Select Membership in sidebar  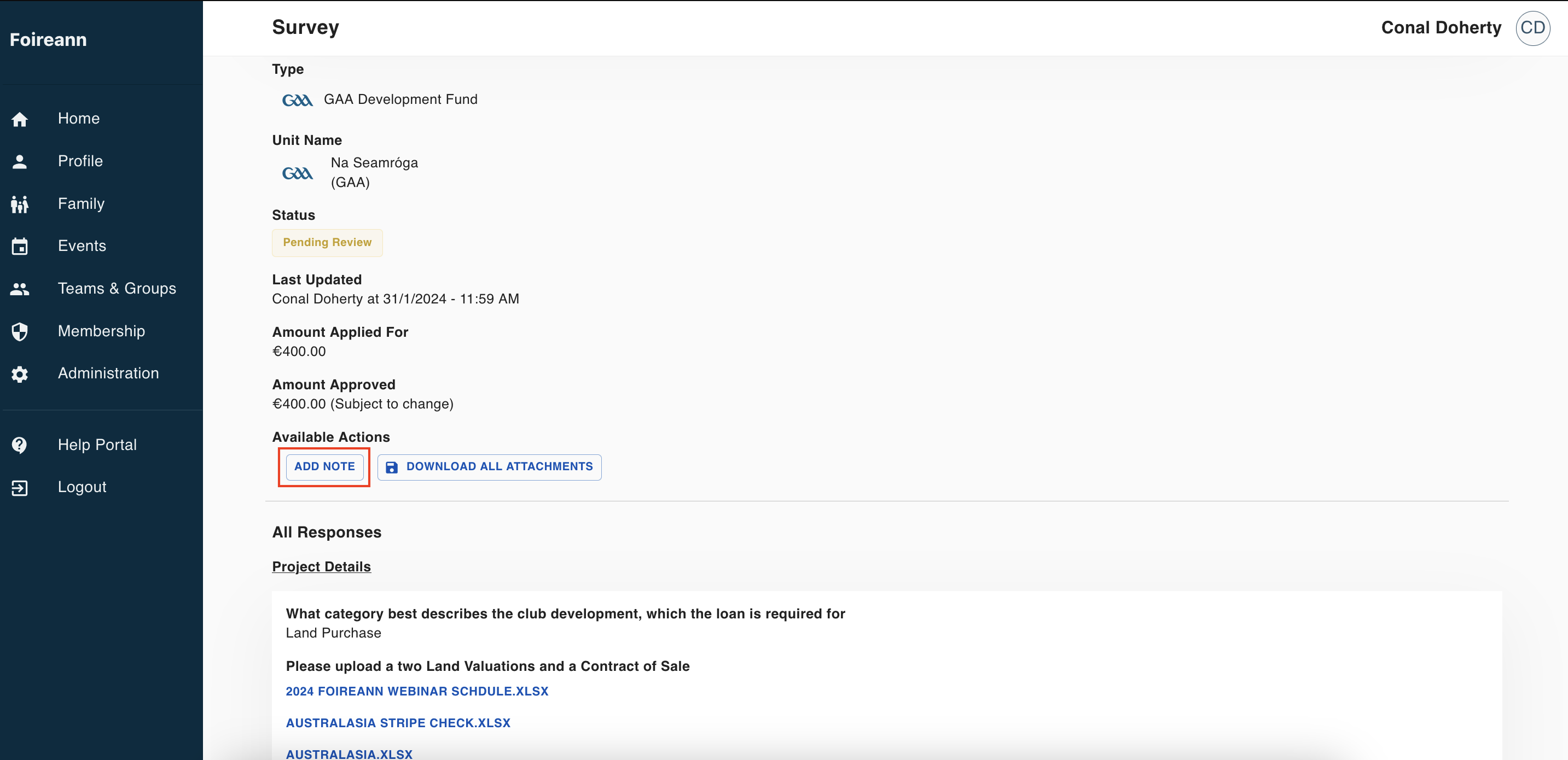[101, 331]
